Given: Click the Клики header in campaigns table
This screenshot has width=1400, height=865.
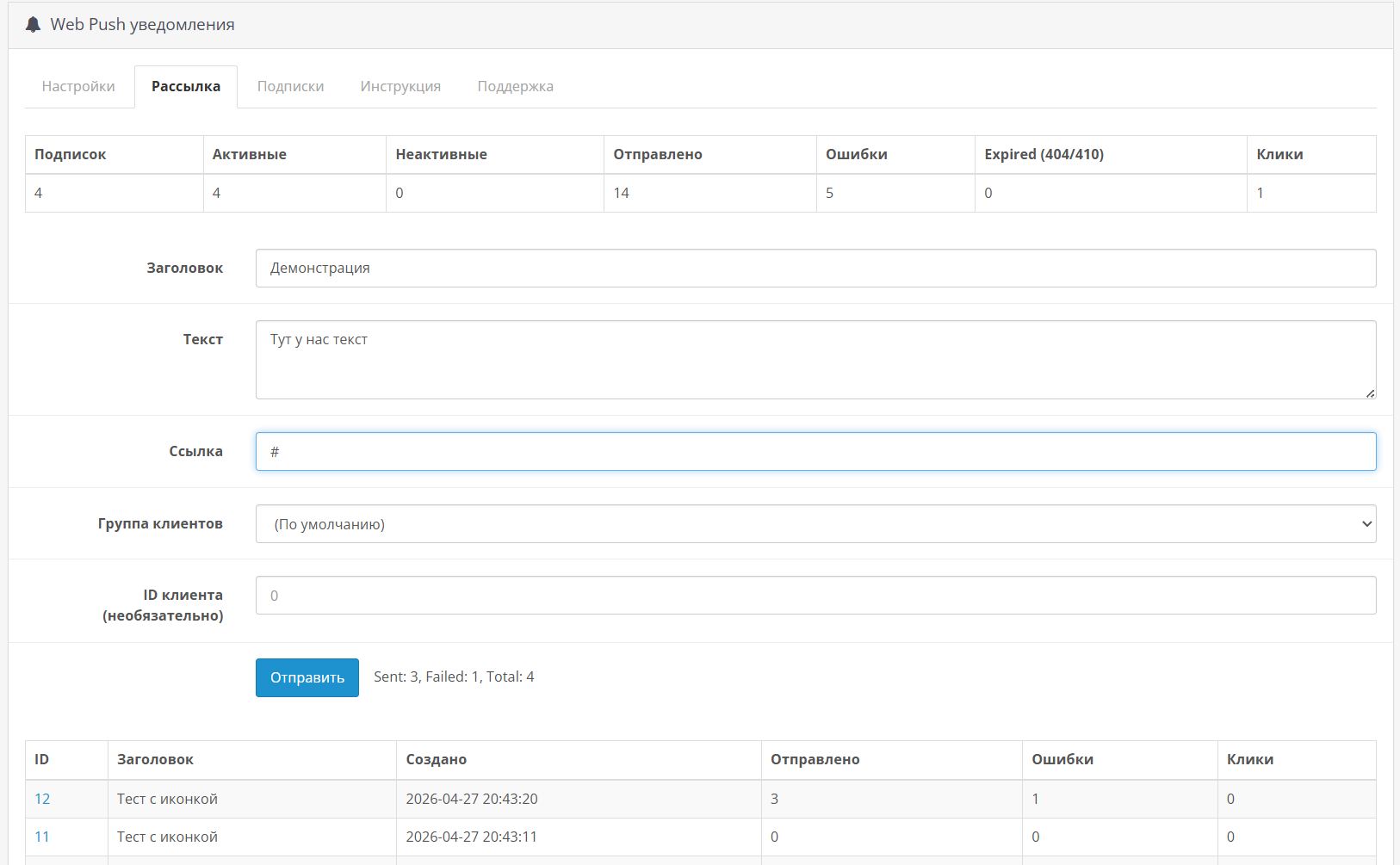Looking at the screenshot, I should 1249,759.
